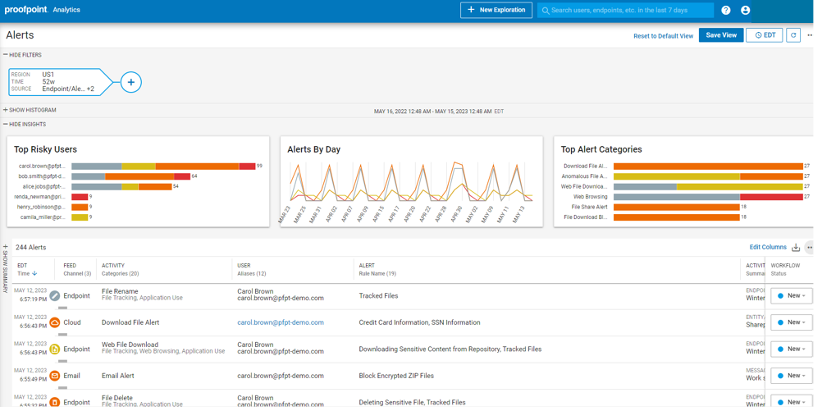Open workflow status dropdown for Download File Alert
Viewport: 814px width, 412px height.
coord(791,322)
